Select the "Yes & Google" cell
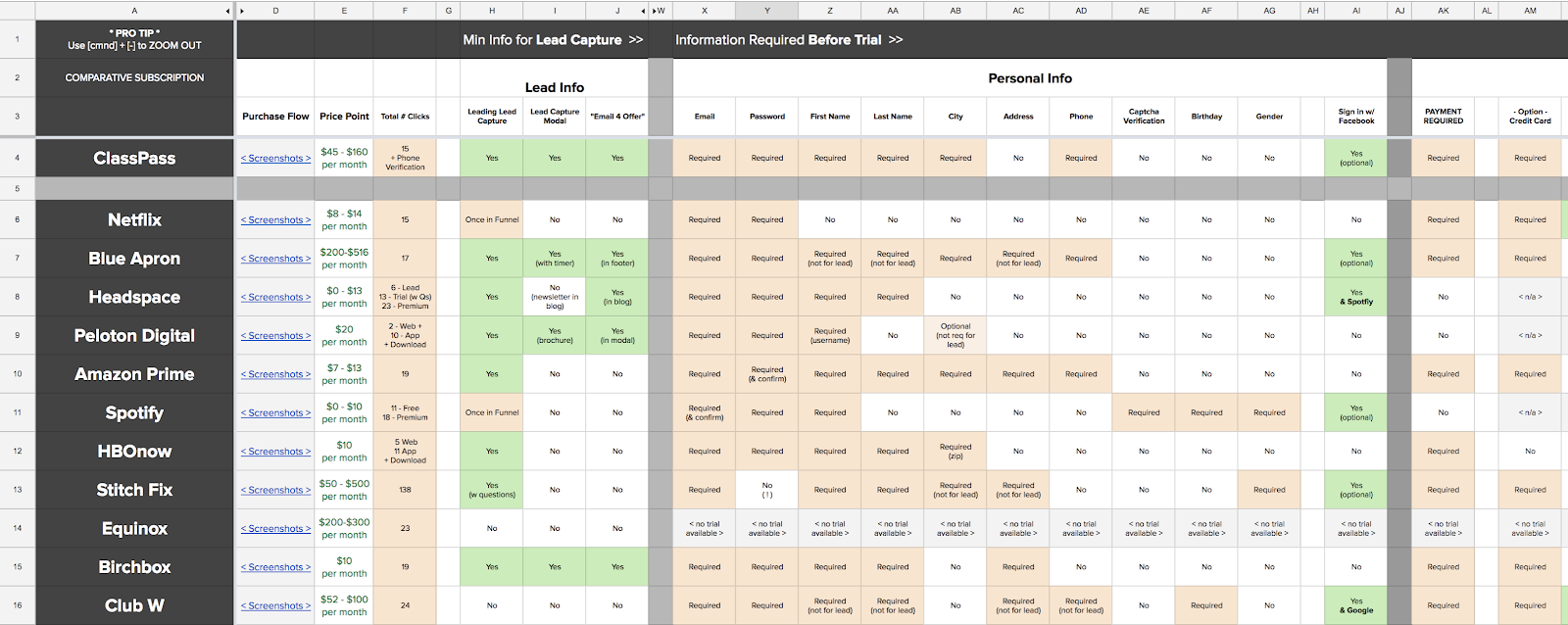Image resolution: width=1568 pixels, height=625 pixels. click(x=1356, y=605)
